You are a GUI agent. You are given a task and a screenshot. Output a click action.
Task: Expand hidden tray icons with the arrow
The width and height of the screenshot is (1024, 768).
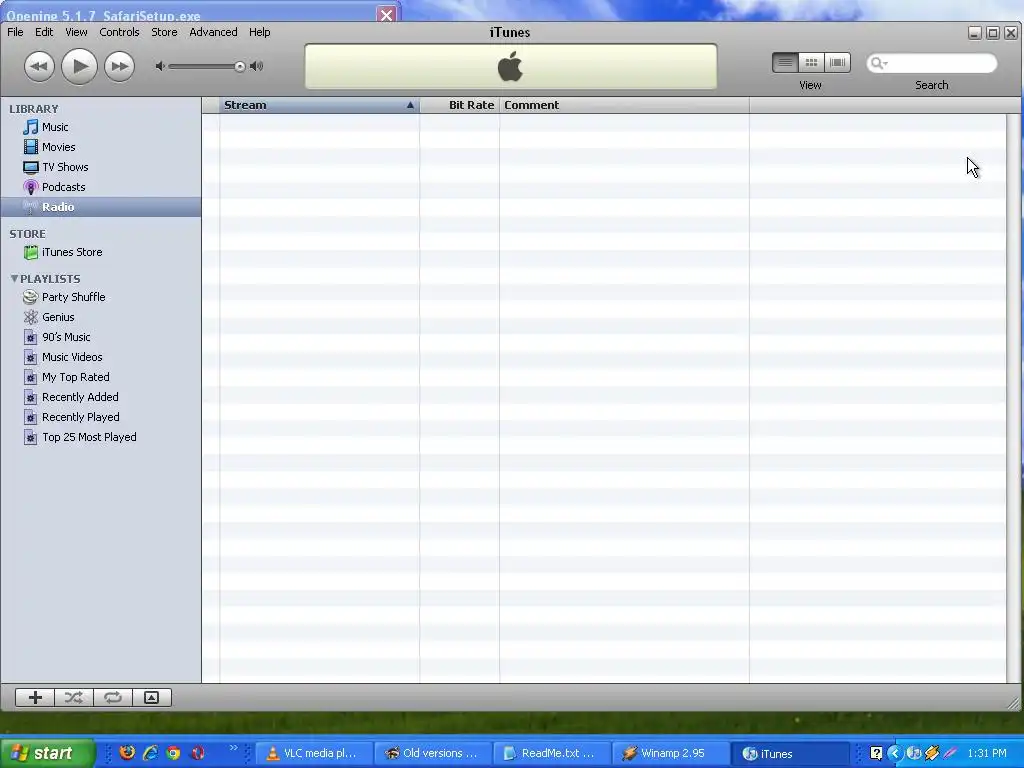coord(894,753)
